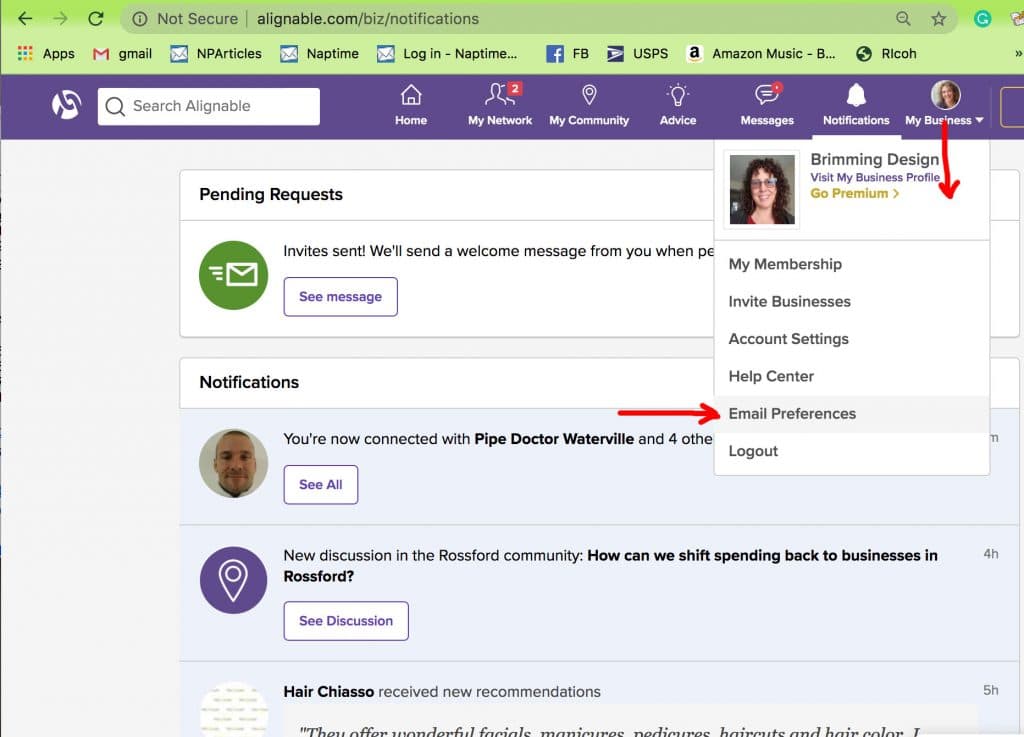
Task: Reload the page with the refresh icon
Action: 96,18
